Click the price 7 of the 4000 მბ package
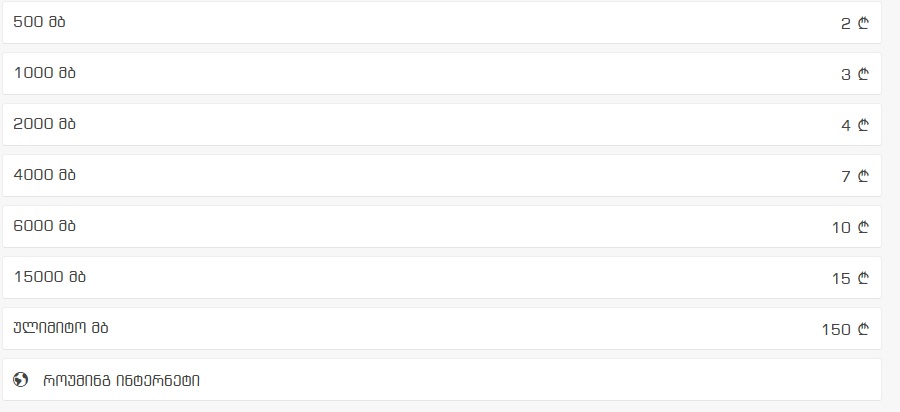 click(x=845, y=176)
